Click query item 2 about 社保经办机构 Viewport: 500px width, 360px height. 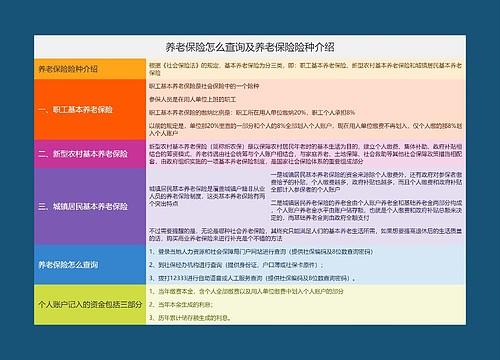pos(236,265)
